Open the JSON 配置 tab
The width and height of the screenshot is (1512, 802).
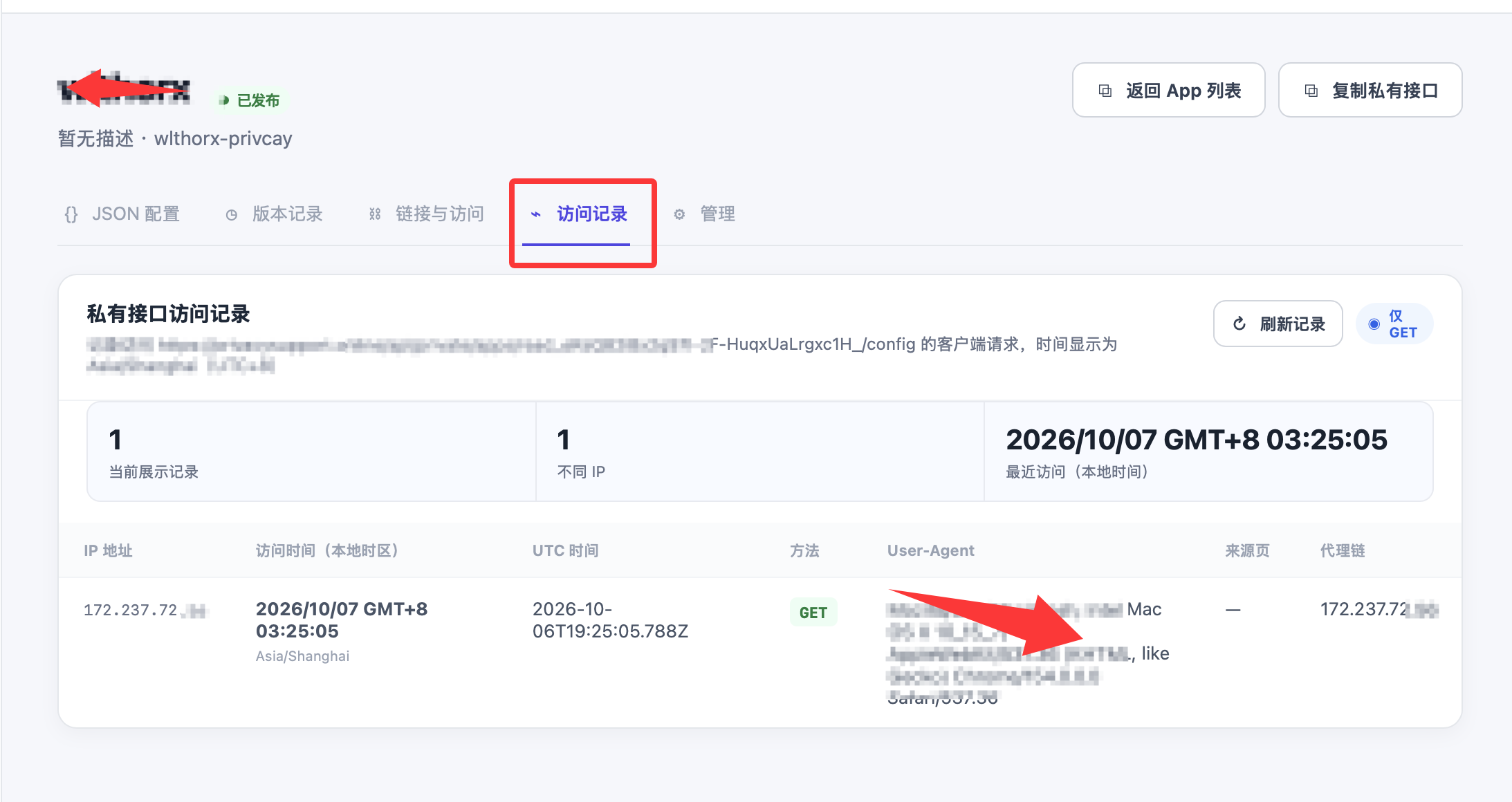coord(122,214)
